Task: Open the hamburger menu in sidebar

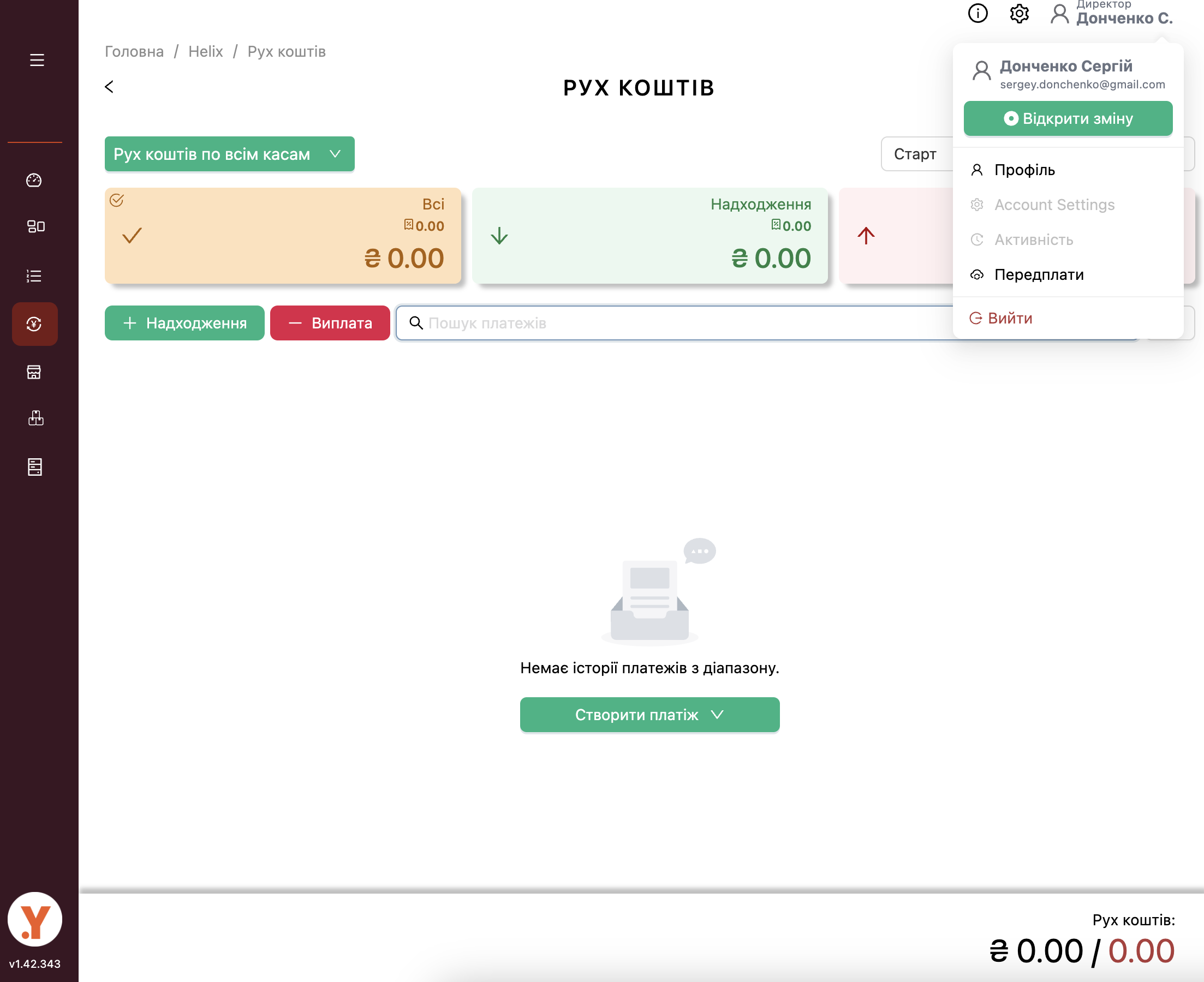Action: pyautogui.click(x=37, y=60)
